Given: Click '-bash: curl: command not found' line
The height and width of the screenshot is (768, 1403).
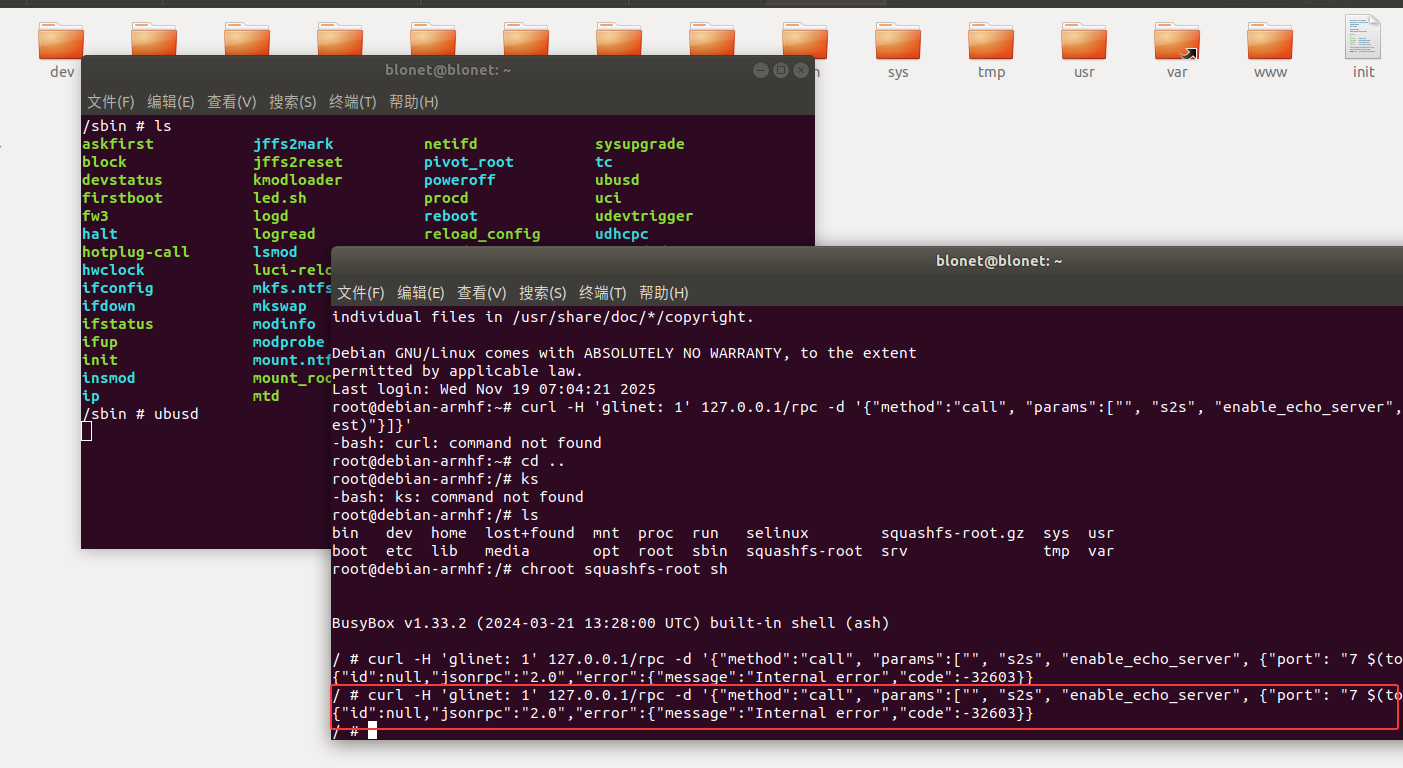Looking at the screenshot, I should (467, 443).
